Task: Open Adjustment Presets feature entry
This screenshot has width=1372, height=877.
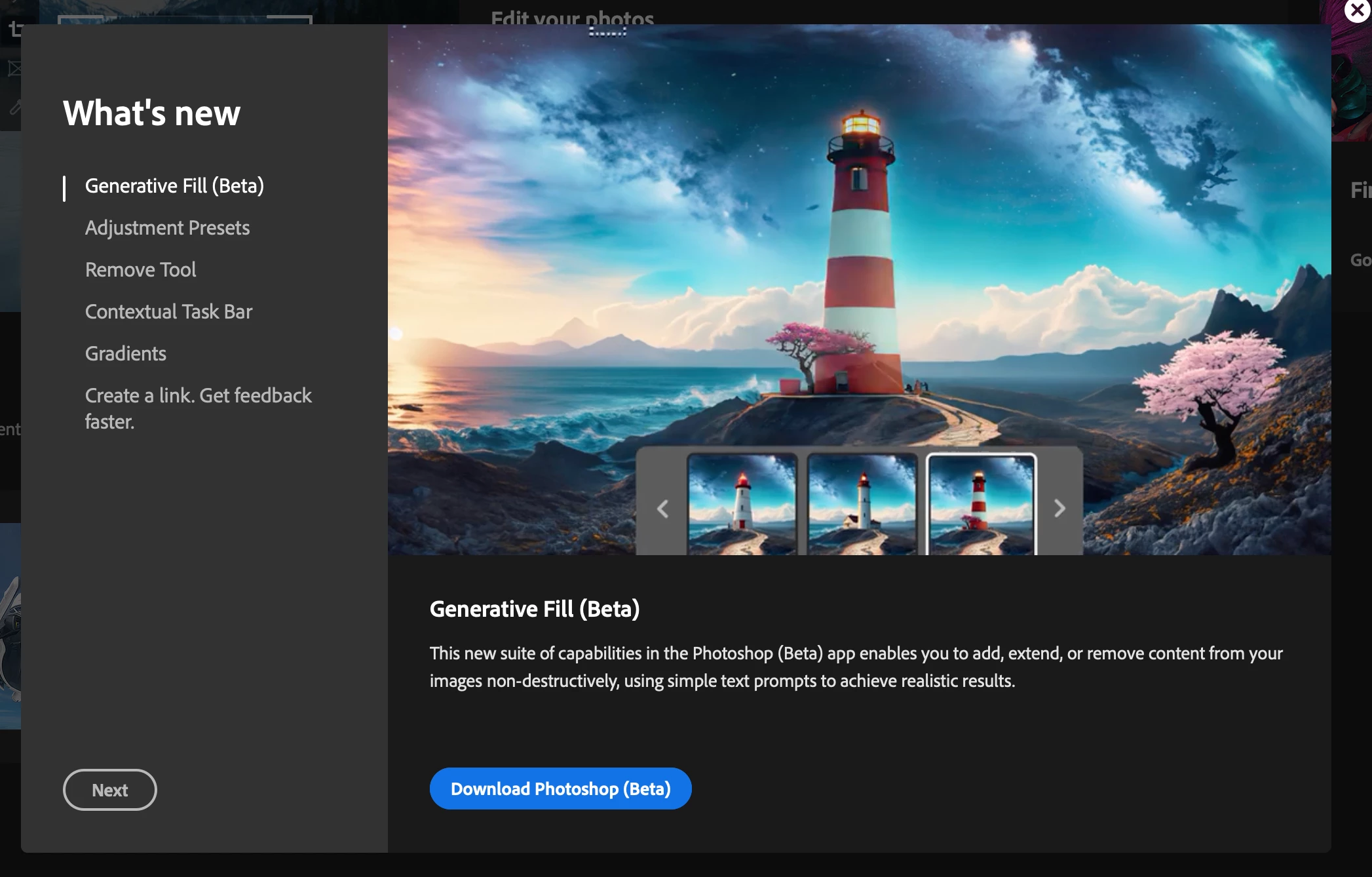Action: click(x=167, y=228)
